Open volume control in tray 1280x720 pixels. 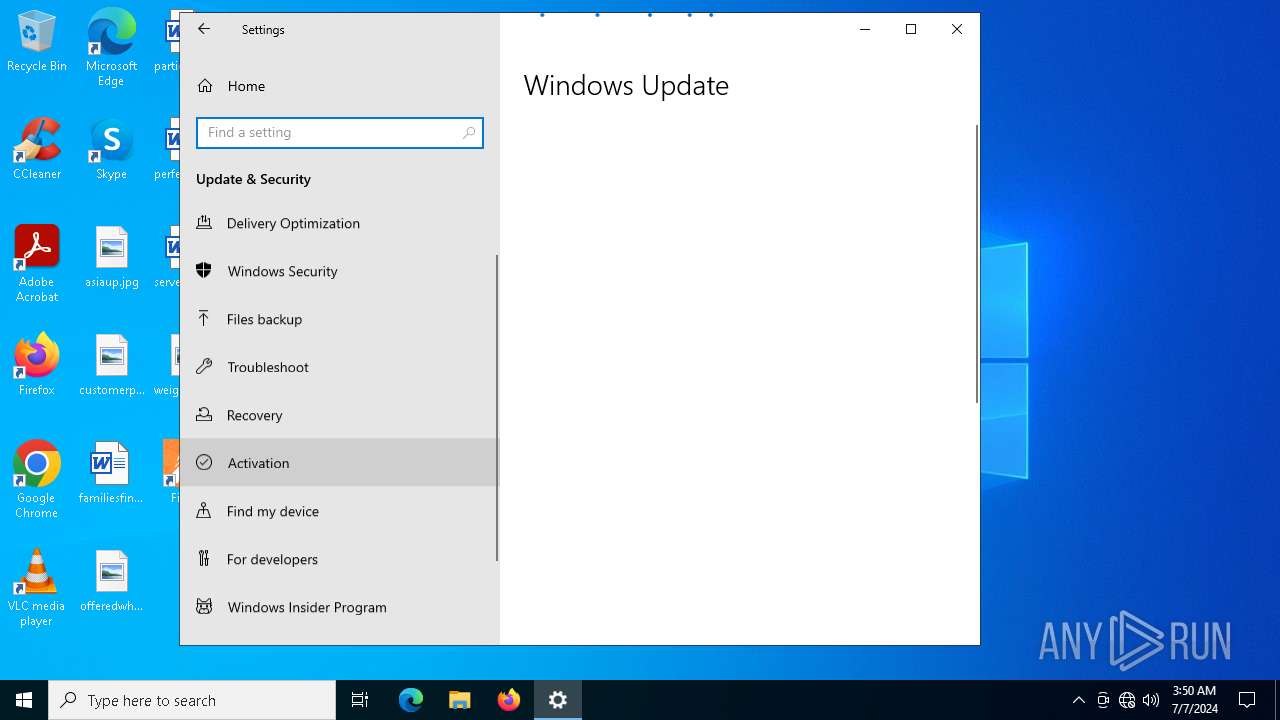pyautogui.click(x=1151, y=700)
